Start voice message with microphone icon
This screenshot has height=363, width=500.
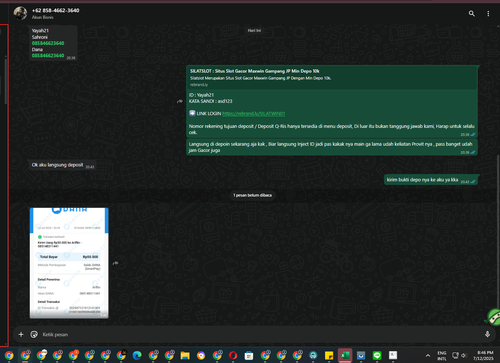click(x=487, y=334)
